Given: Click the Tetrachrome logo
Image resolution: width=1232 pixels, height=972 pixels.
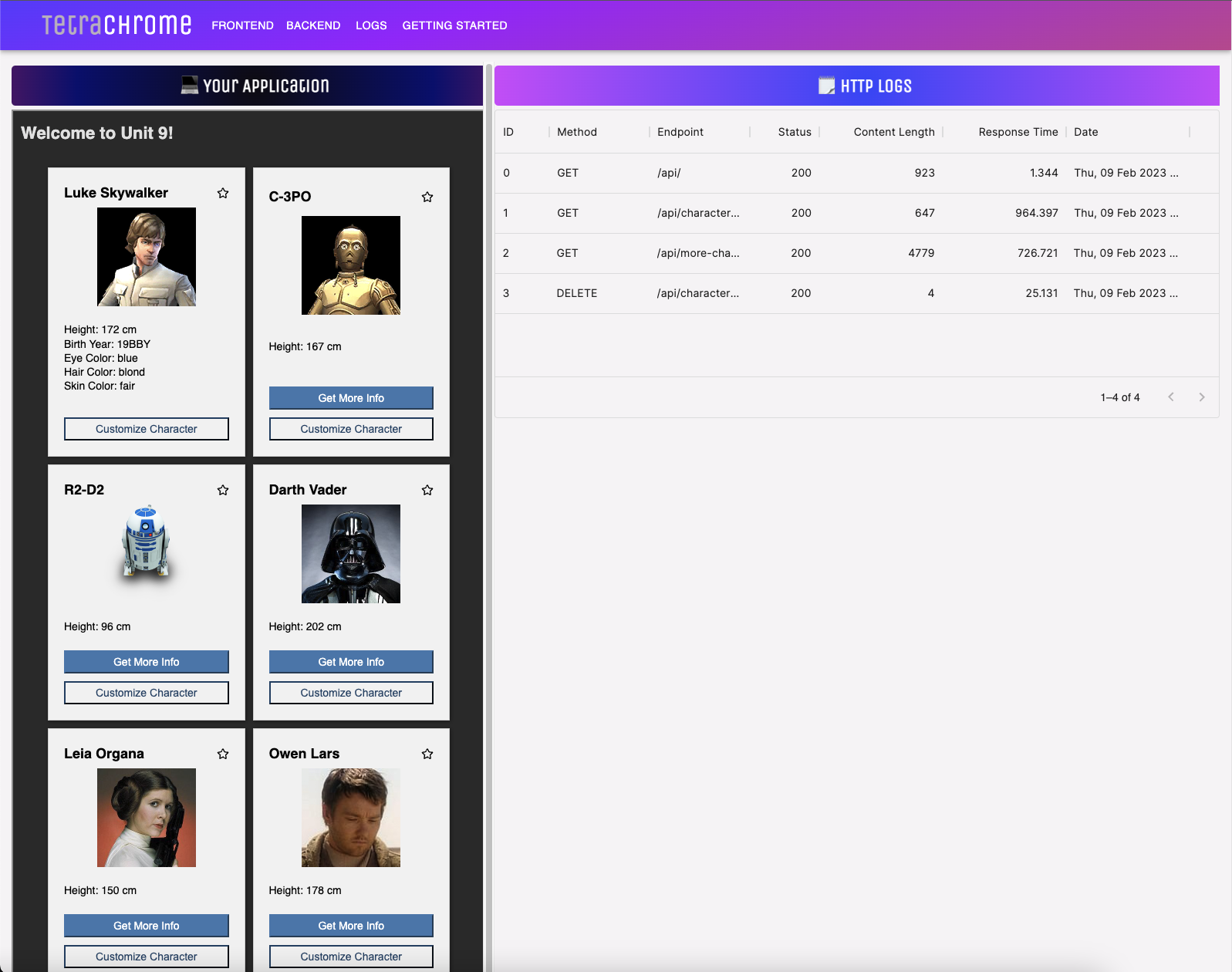Looking at the screenshot, I should (116, 25).
